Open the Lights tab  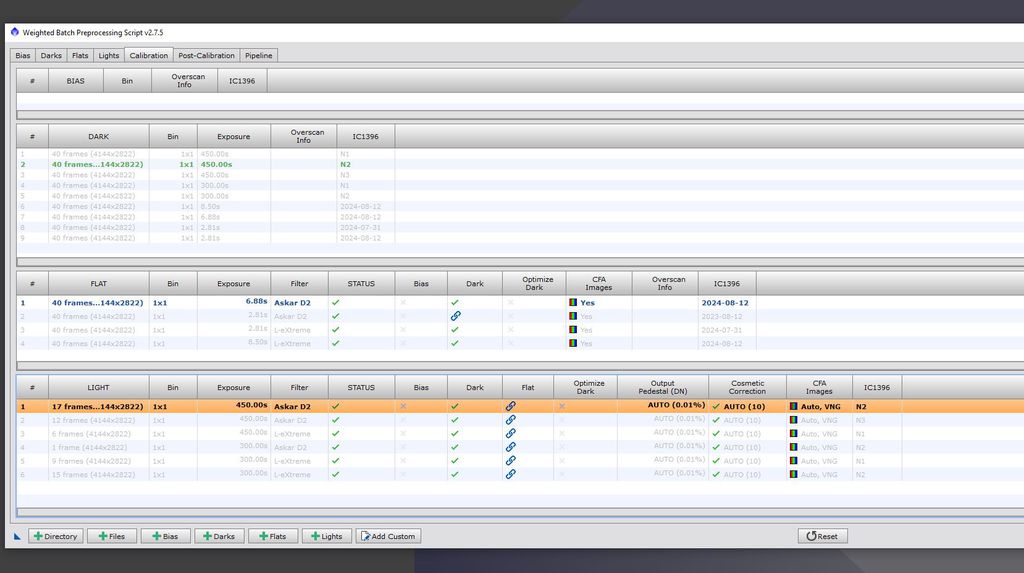click(108, 56)
